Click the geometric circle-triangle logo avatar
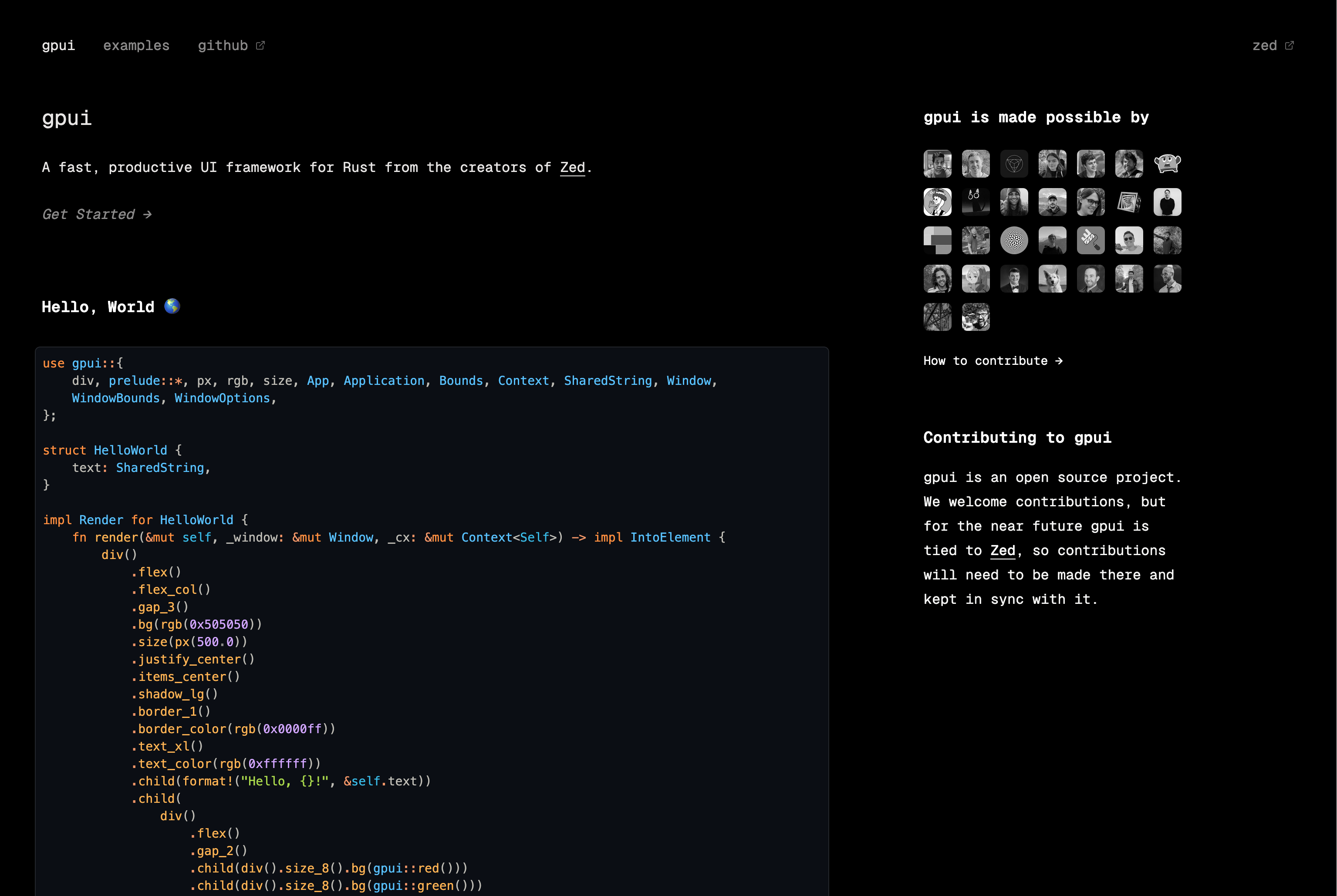The width and height of the screenshot is (1337, 896). tap(1013, 164)
